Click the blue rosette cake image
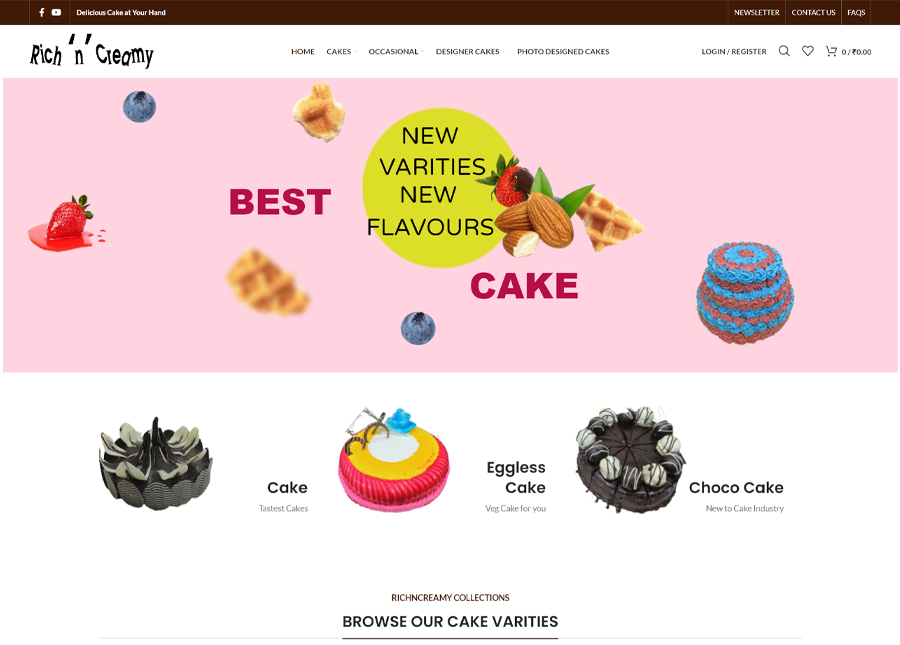Viewport: 900px width, 645px height. (745, 293)
